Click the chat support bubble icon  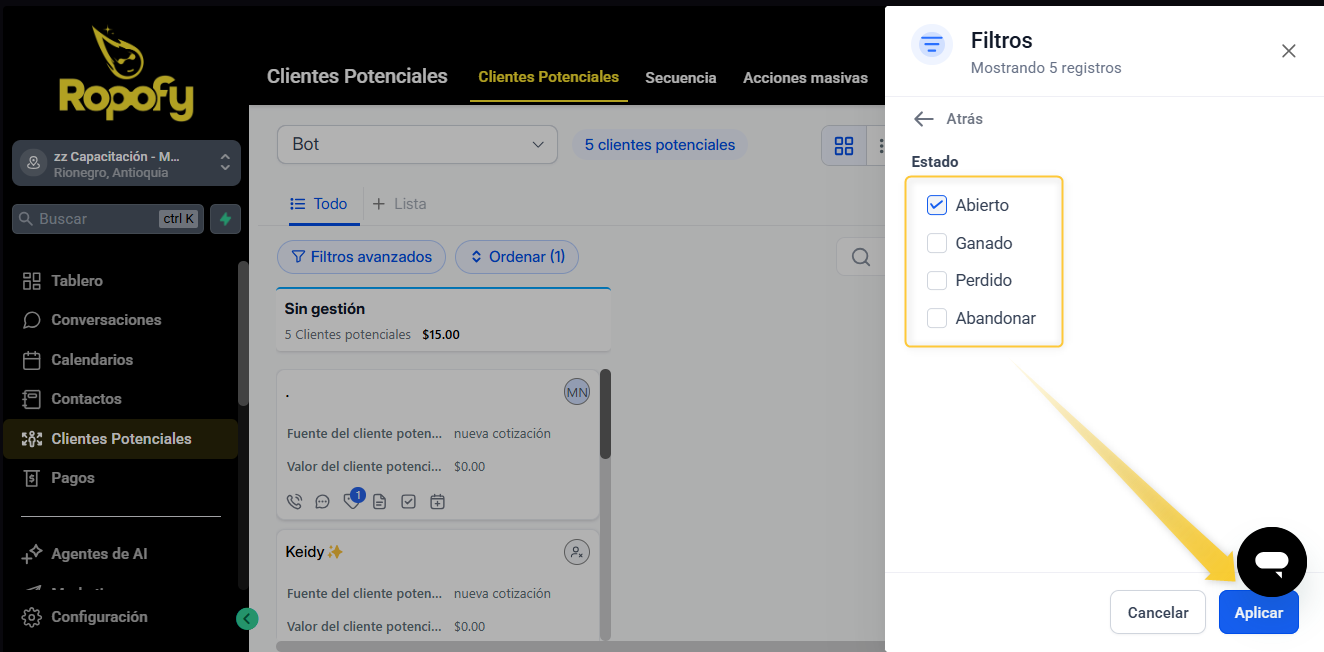pyautogui.click(x=1271, y=562)
